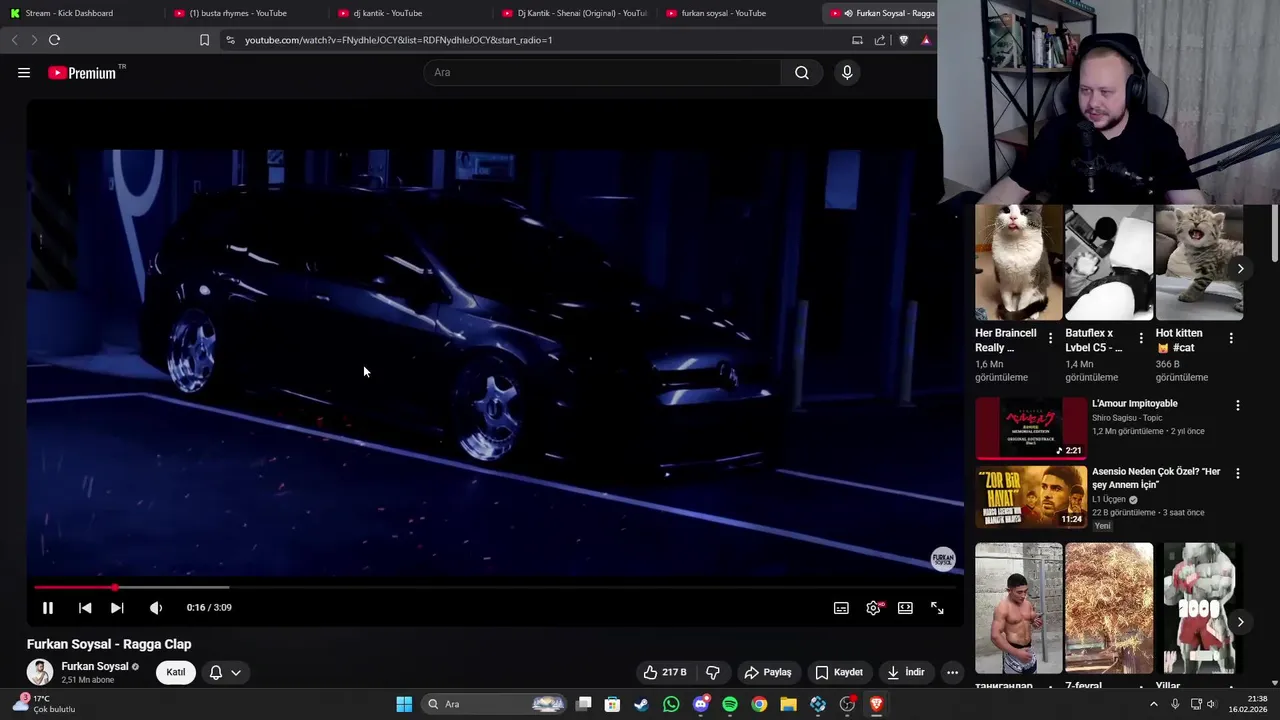Image resolution: width=1280 pixels, height=720 pixels.
Task: Open OBS Studio from the taskbar
Action: pos(847,704)
